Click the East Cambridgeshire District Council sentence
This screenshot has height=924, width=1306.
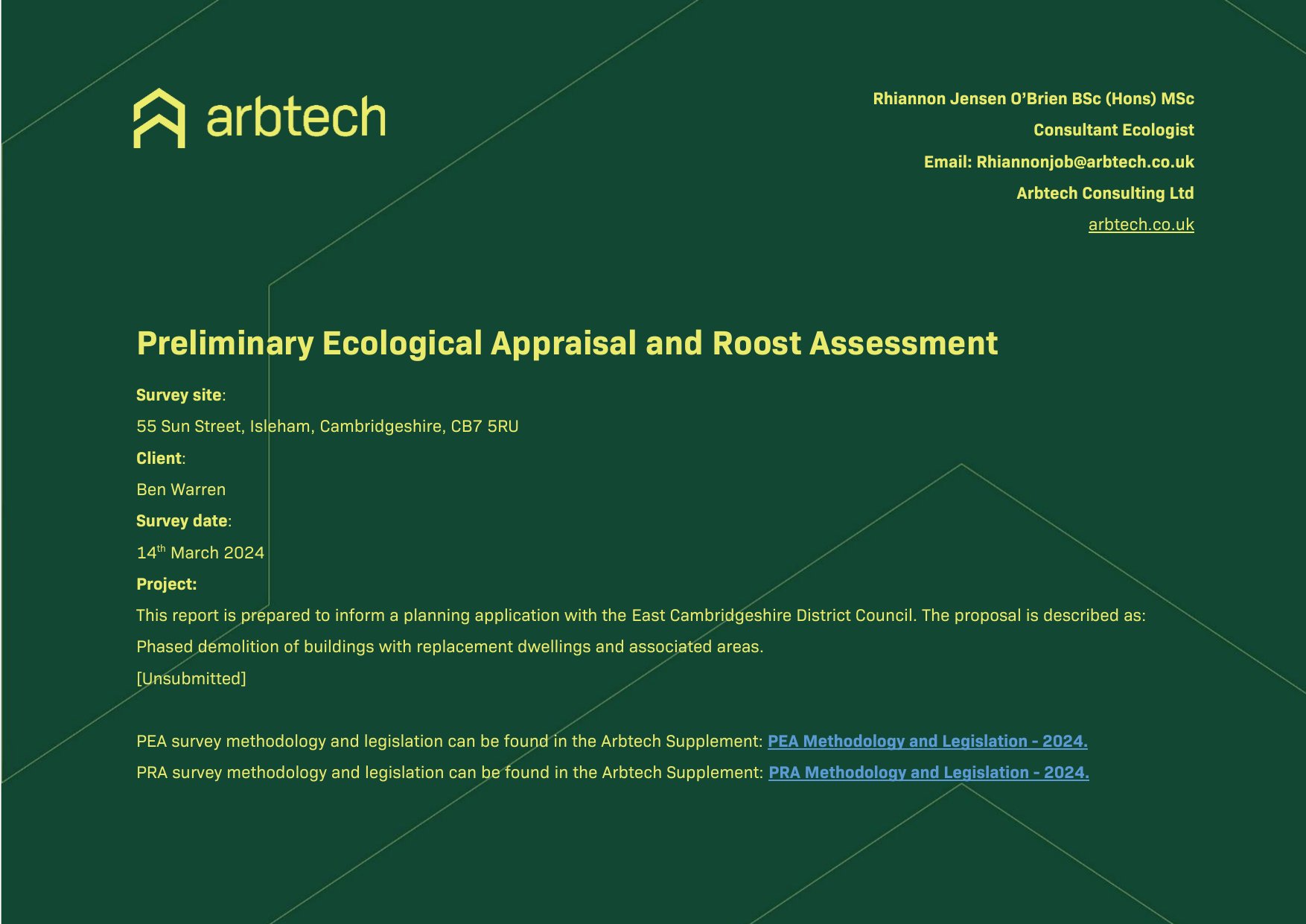640,616
